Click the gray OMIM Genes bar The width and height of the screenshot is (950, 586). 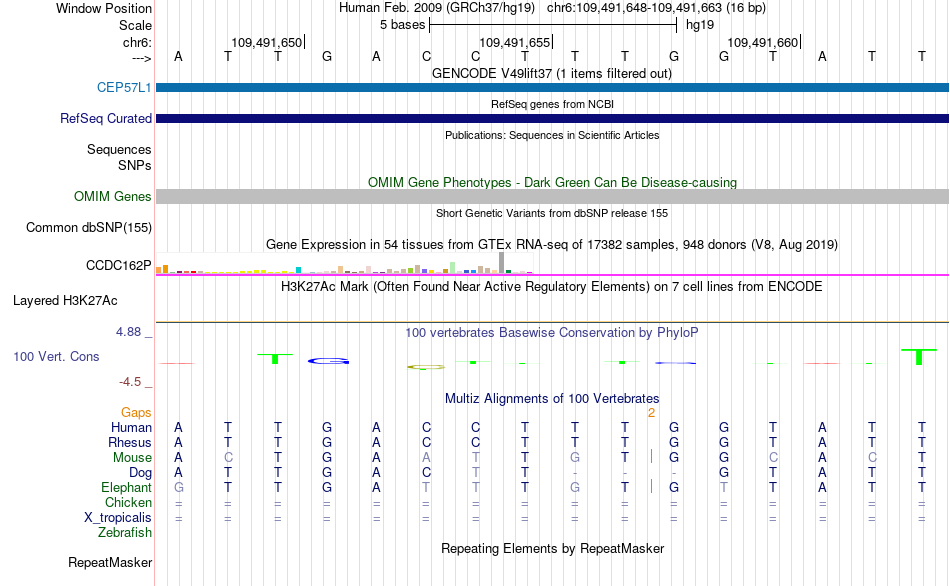552,196
